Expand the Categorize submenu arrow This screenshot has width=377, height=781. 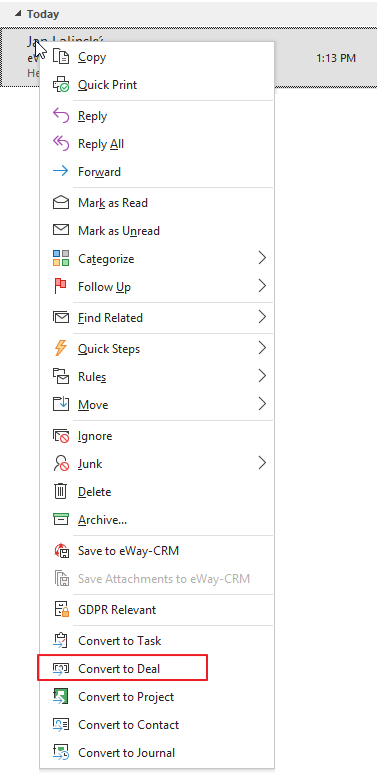point(262,258)
